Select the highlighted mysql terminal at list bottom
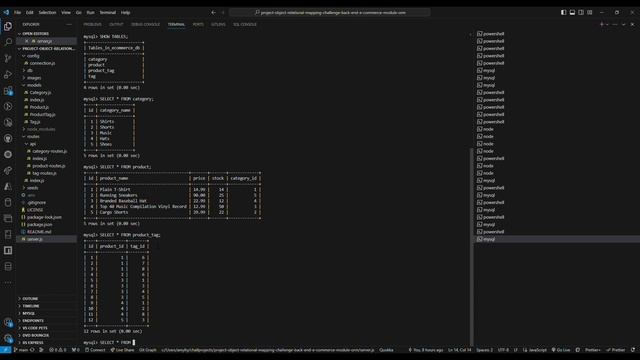Screen dimensions: 640x360 pyautogui.click(x=557, y=239)
